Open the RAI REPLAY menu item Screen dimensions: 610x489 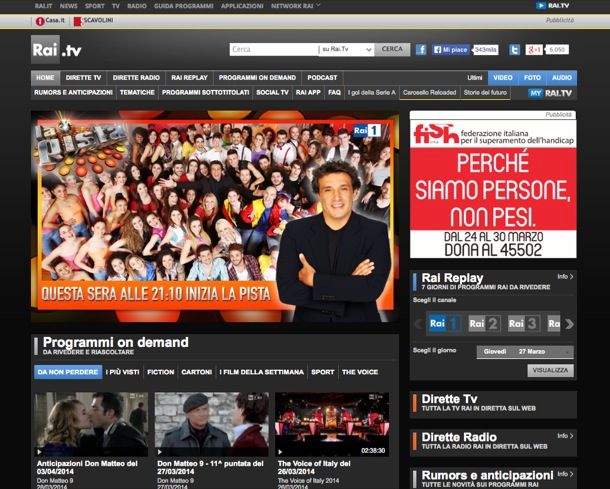pos(189,78)
